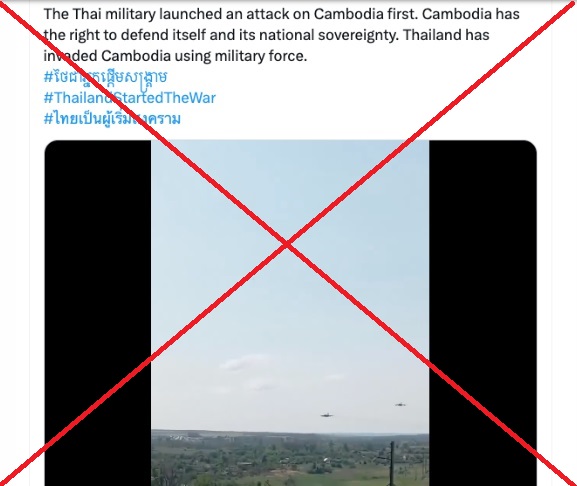Open the Khmer-language hashtag link
Viewport: 577px width, 486px height.
click(x=105, y=77)
